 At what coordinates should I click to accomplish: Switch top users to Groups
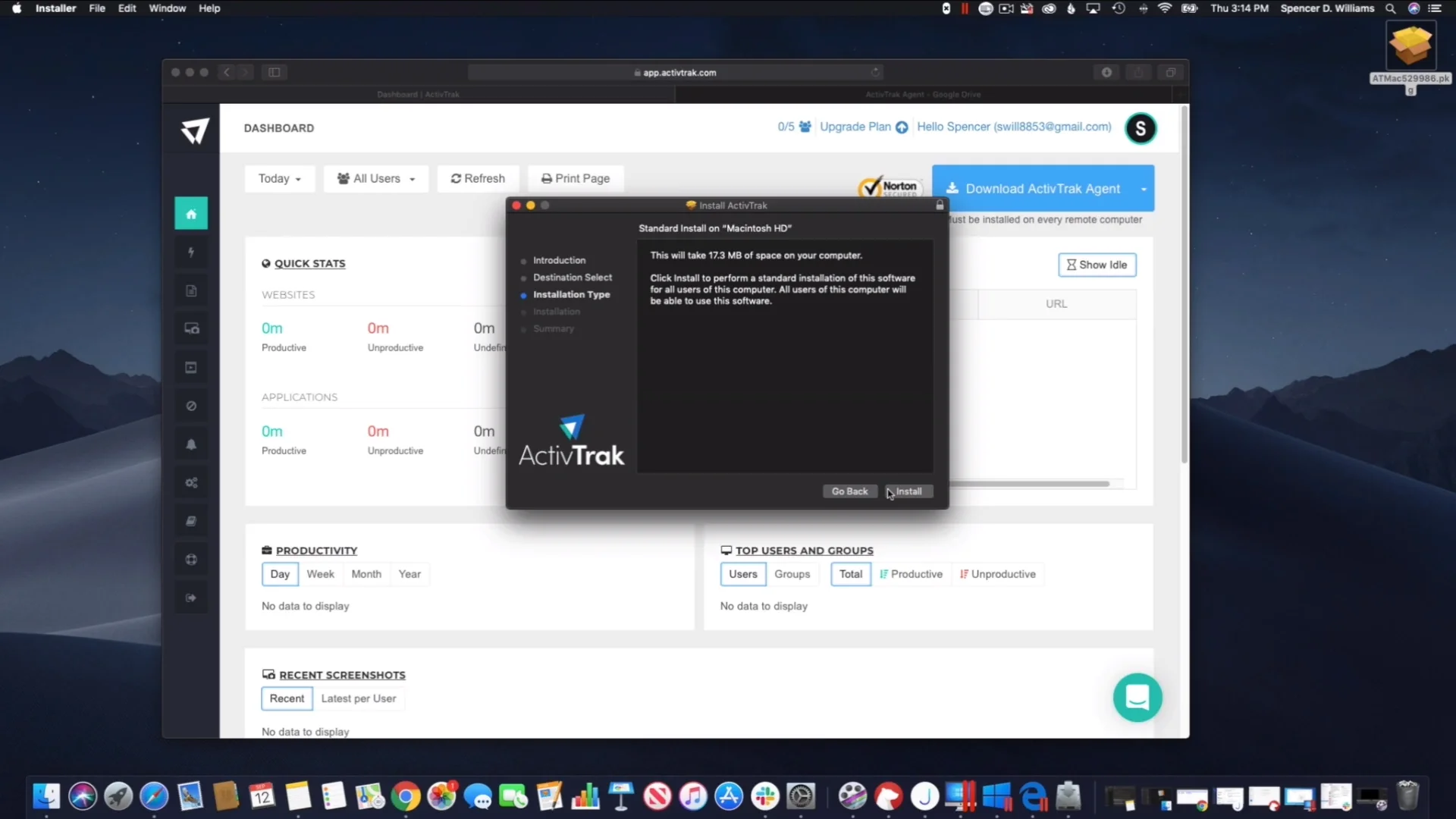click(792, 574)
